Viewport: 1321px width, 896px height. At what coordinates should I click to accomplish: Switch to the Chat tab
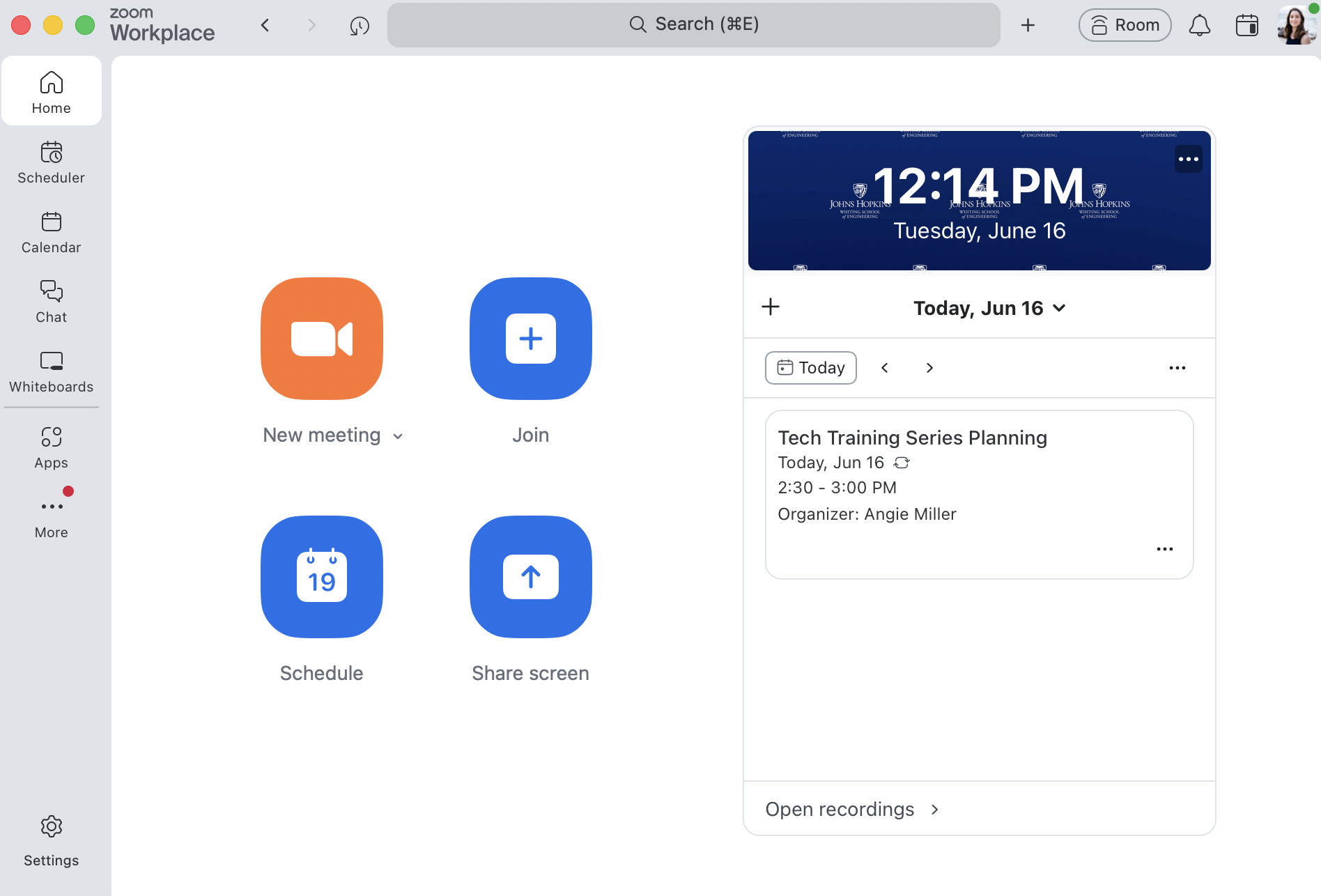pyautogui.click(x=52, y=302)
